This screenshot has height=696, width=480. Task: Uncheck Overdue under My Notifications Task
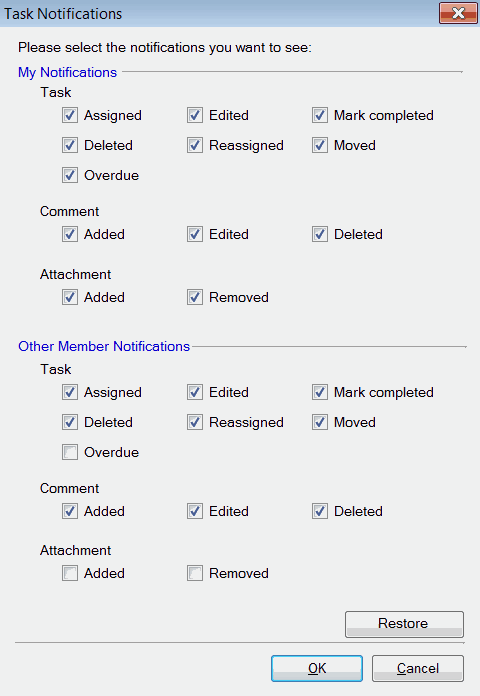point(70,175)
